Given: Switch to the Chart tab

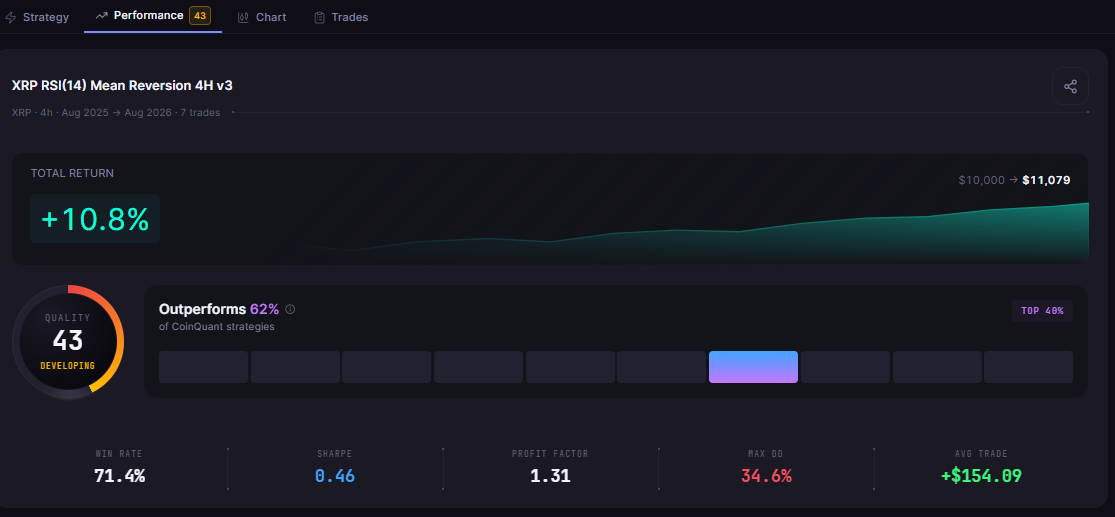Looking at the screenshot, I should (262, 17).
